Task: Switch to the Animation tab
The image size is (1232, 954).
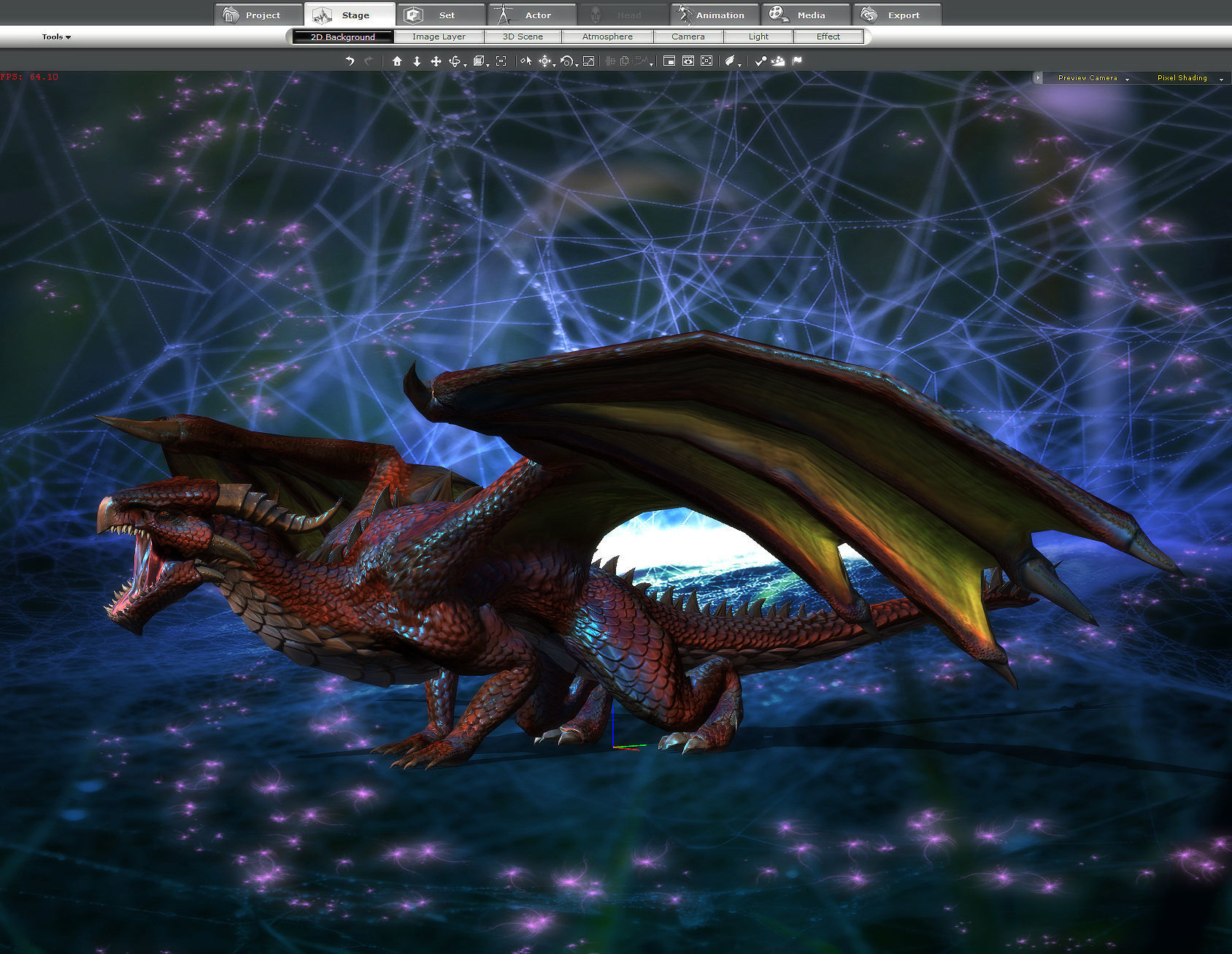Action: [715, 15]
